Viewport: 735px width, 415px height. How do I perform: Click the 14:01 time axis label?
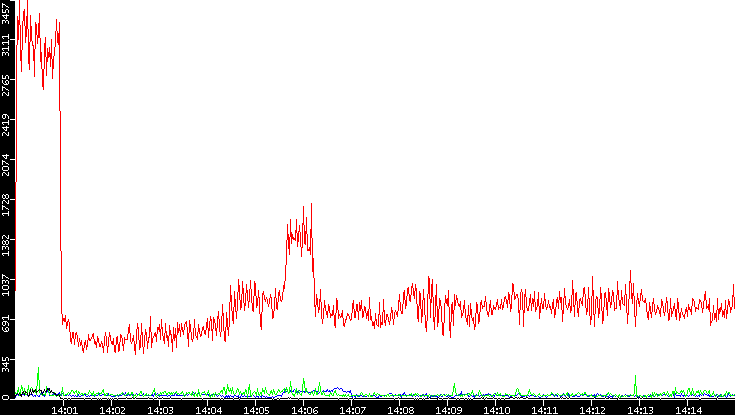tap(64, 409)
